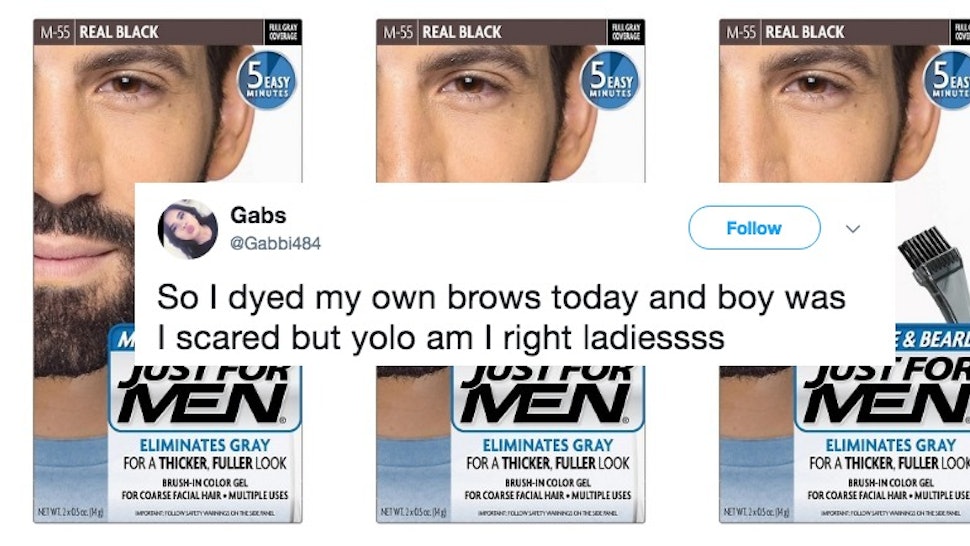The image size is (970, 546).
Task: Click the middle box's Full Gray Coverage label
Action: (626, 32)
